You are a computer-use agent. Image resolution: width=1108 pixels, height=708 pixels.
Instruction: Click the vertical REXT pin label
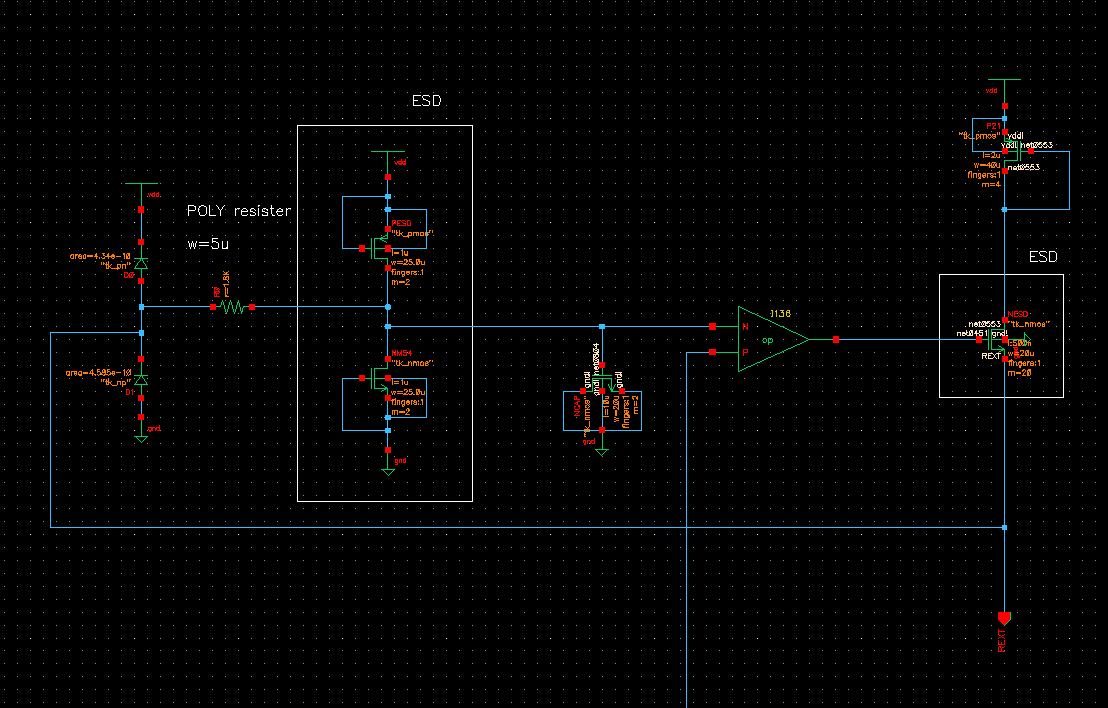1001,640
